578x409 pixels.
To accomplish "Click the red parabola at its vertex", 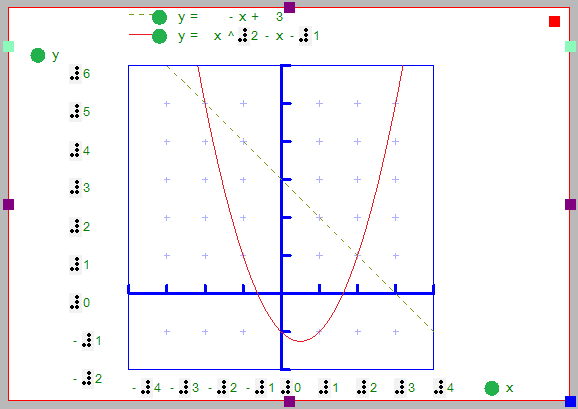I will (x=300, y=341).
